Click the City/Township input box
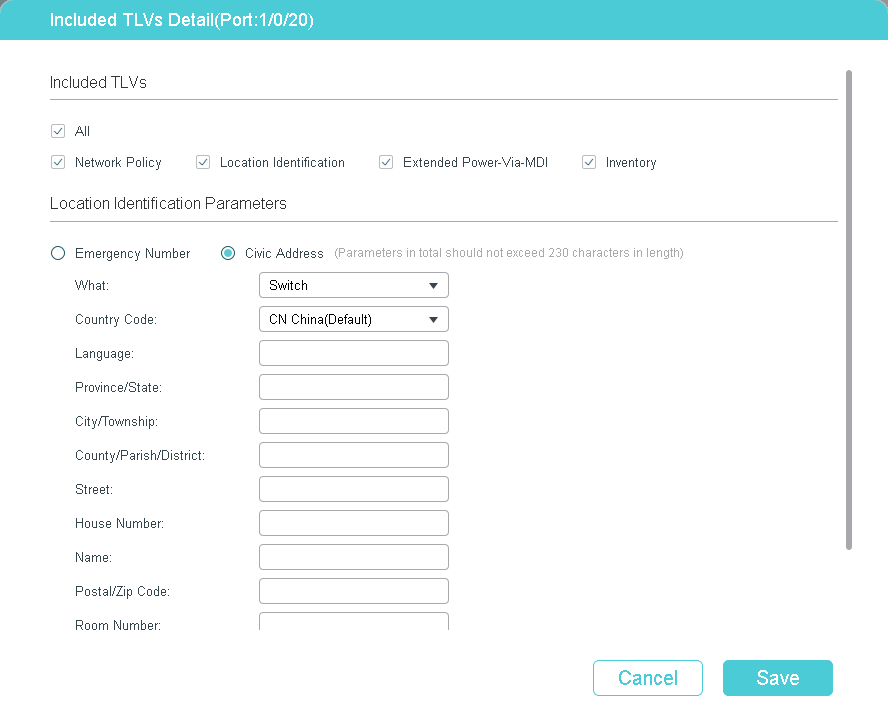Viewport: 888px width, 711px height. [353, 421]
